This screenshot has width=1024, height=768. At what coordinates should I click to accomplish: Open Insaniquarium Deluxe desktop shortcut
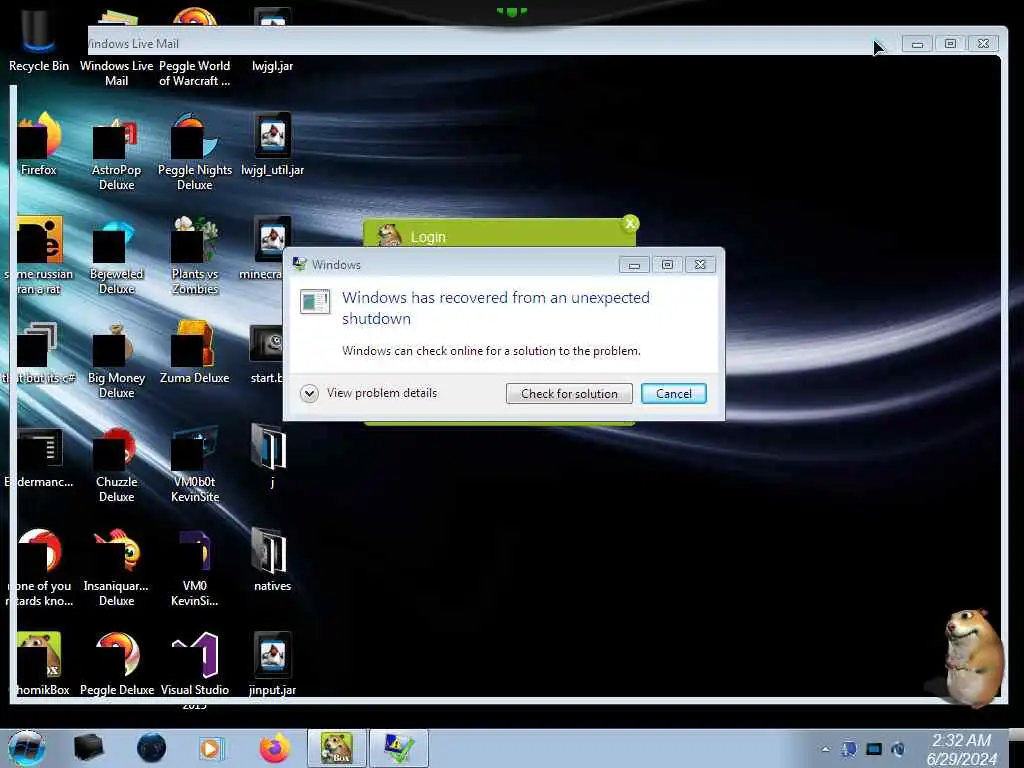tap(116, 568)
